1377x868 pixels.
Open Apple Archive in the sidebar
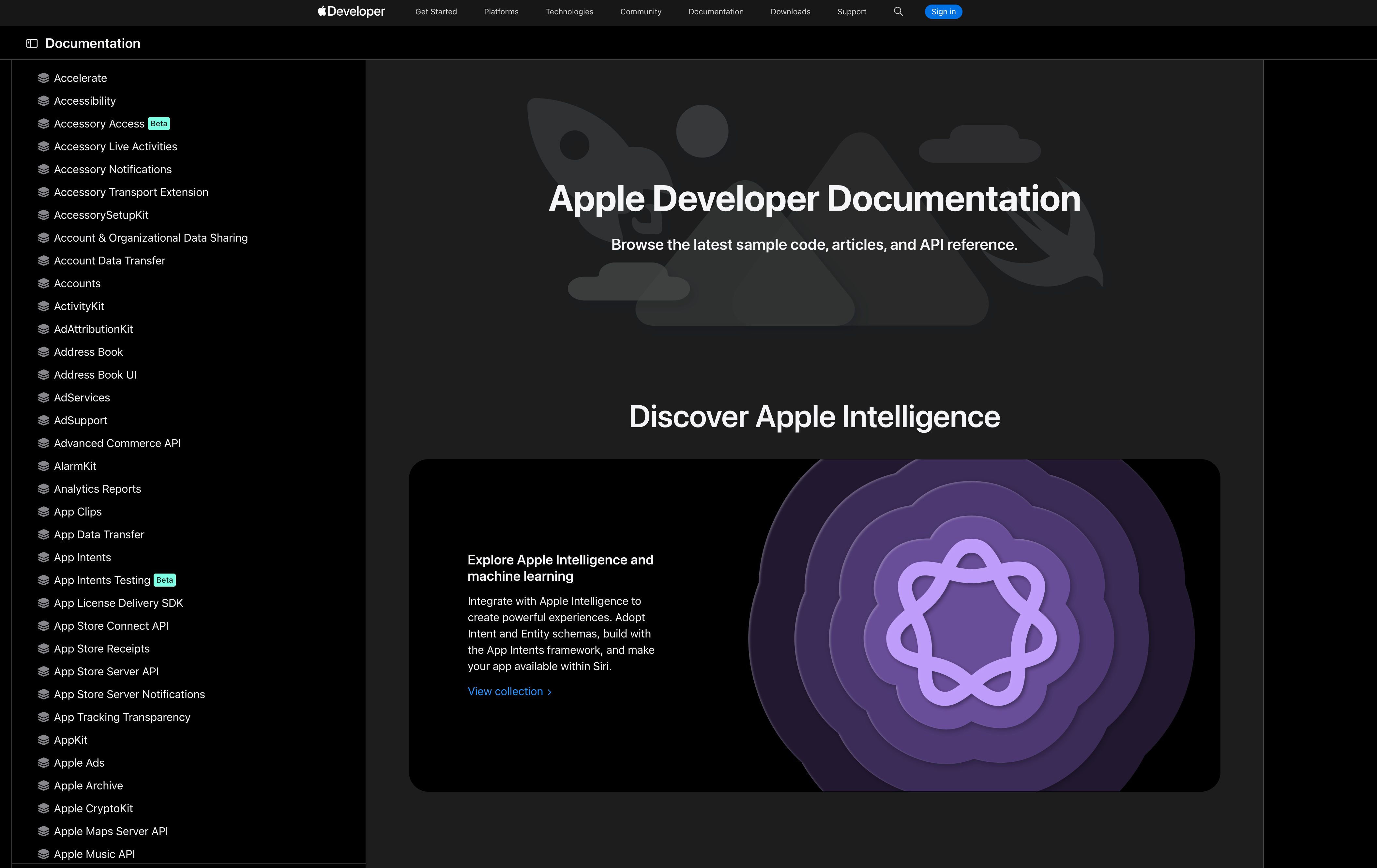[x=88, y=786]
